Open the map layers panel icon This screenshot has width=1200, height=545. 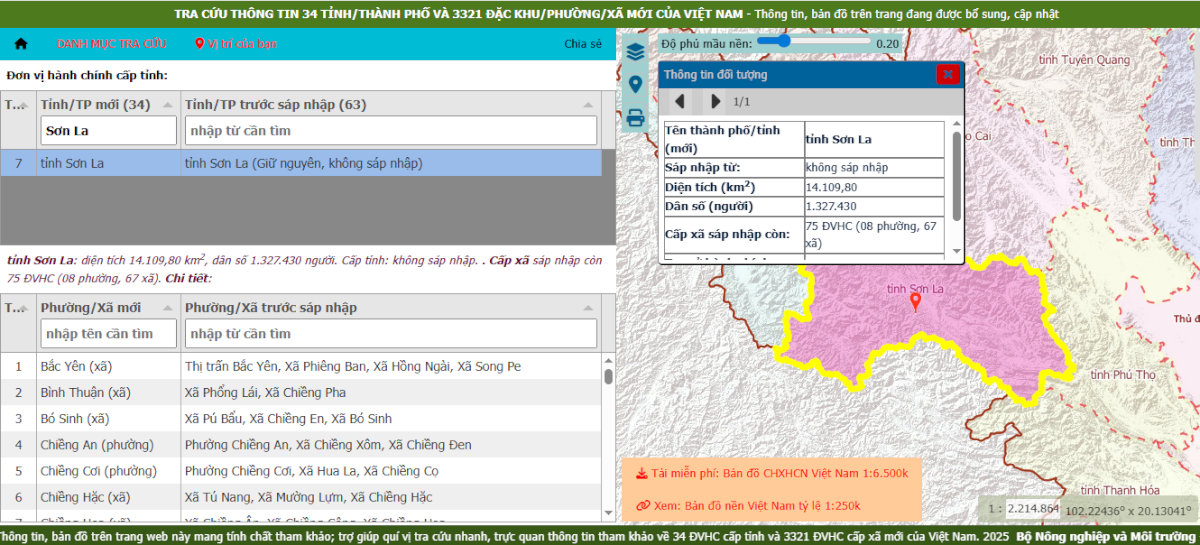click(x=635, y=53)
